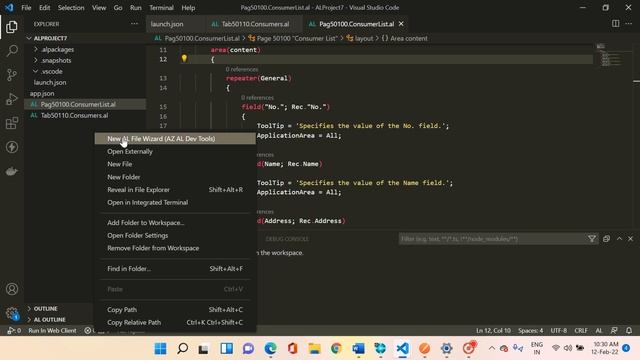Open the Explorer view in activity bar
This screenshot has width=640, height=360.
point(12,27)
